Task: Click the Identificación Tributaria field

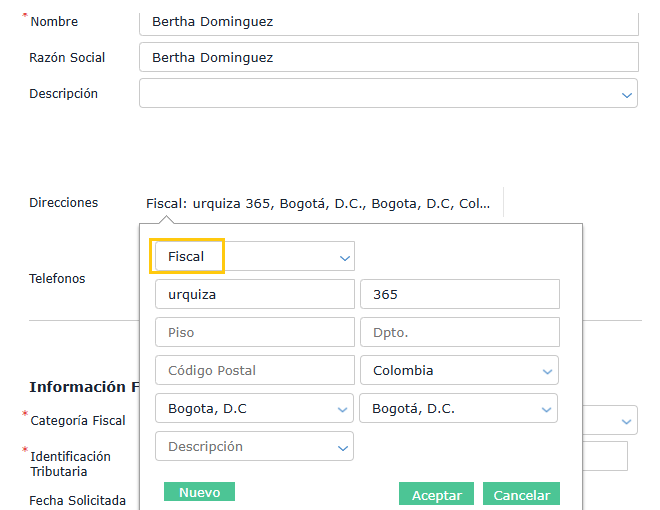Action: click(606, 456)
